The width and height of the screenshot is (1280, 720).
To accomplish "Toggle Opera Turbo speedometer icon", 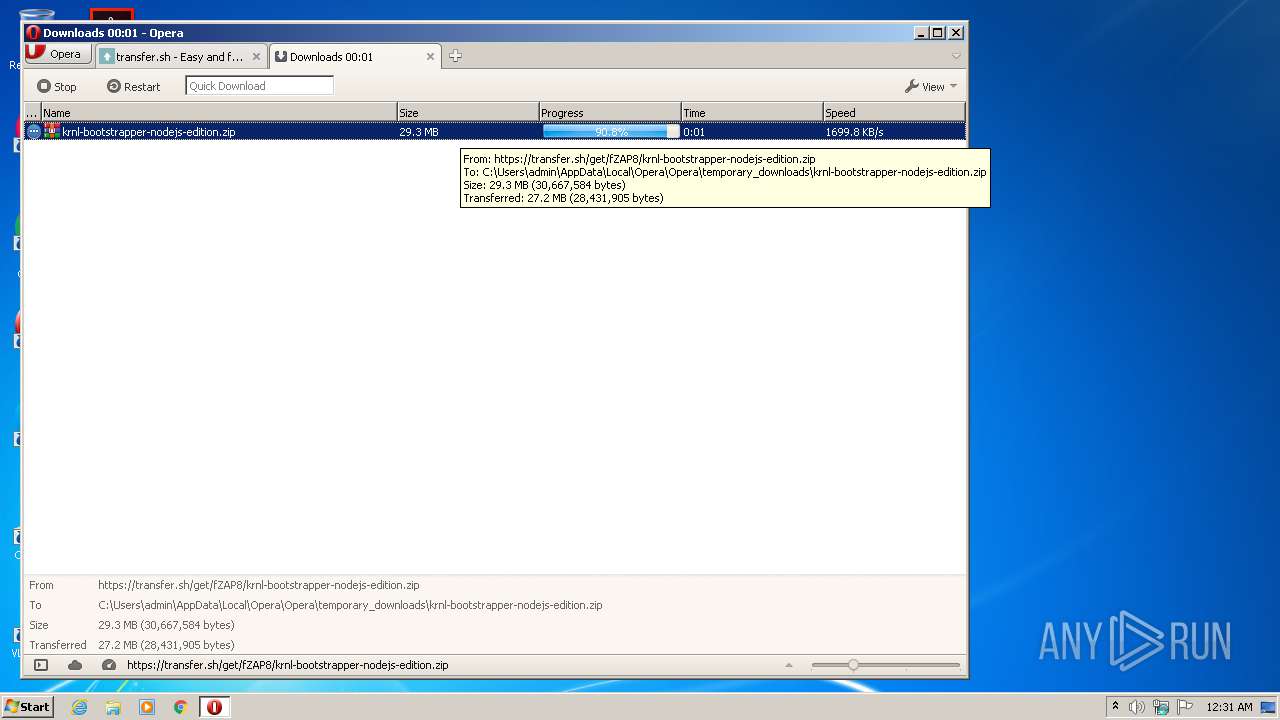I will pos(109,665).
